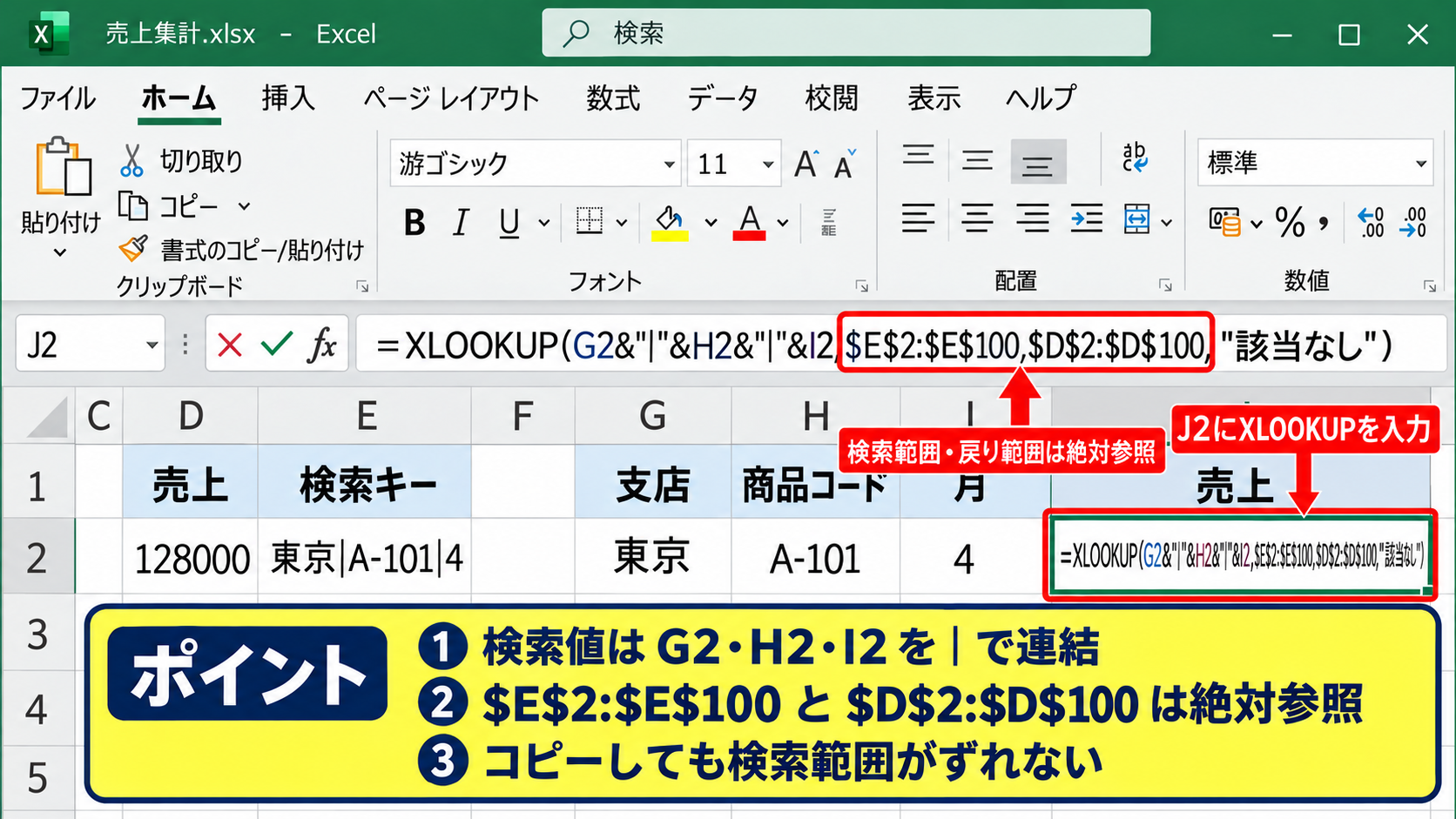This screenshot has width=1456, height=819.
Task: Apply the red font color A
Action: click(x=749, y=223)
